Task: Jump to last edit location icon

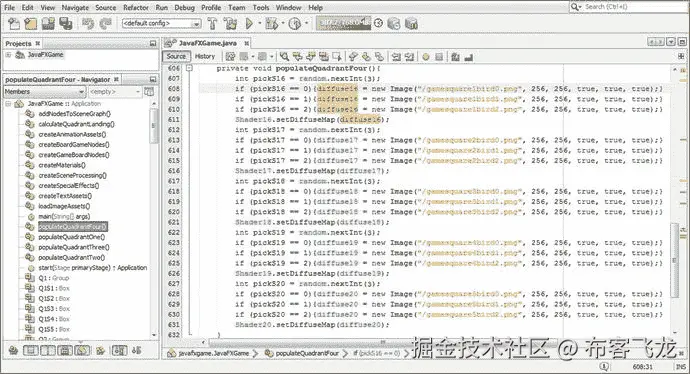Action: pyautogui.click(x=231, y=56)
